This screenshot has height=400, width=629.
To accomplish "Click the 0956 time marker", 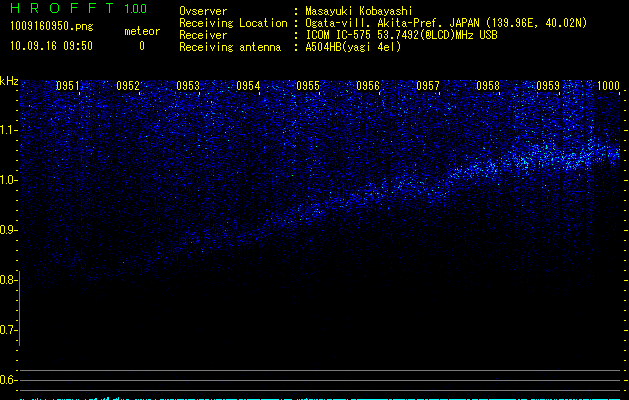I will point(368,86).
